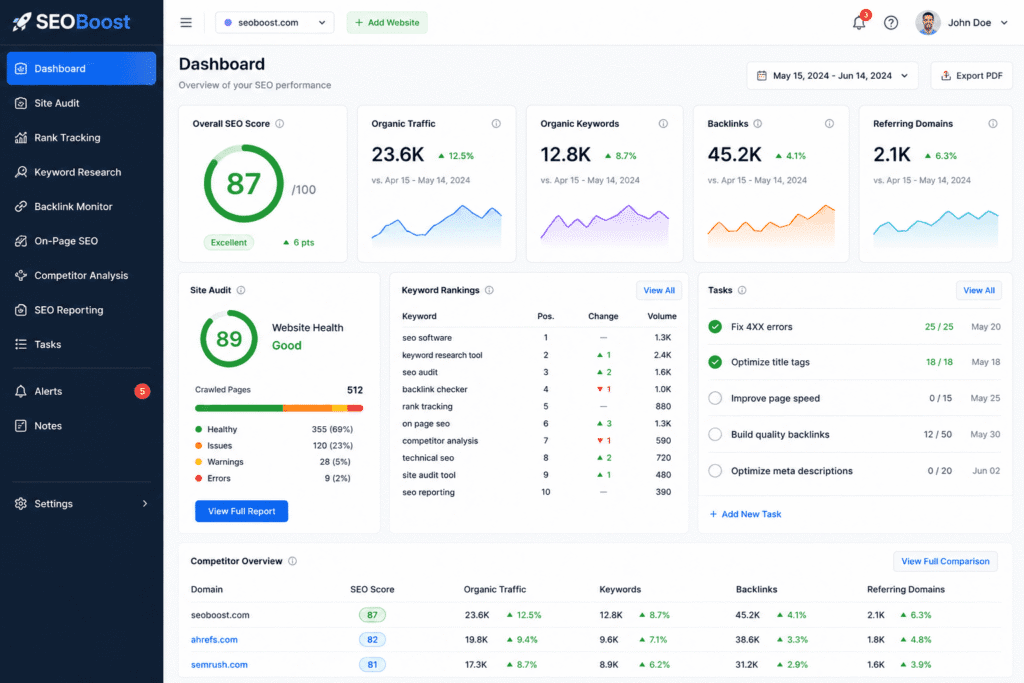This screenshot has width=1024, height=683.
Task: Click info icon next to Site Audit title
Action: [241, 290]
